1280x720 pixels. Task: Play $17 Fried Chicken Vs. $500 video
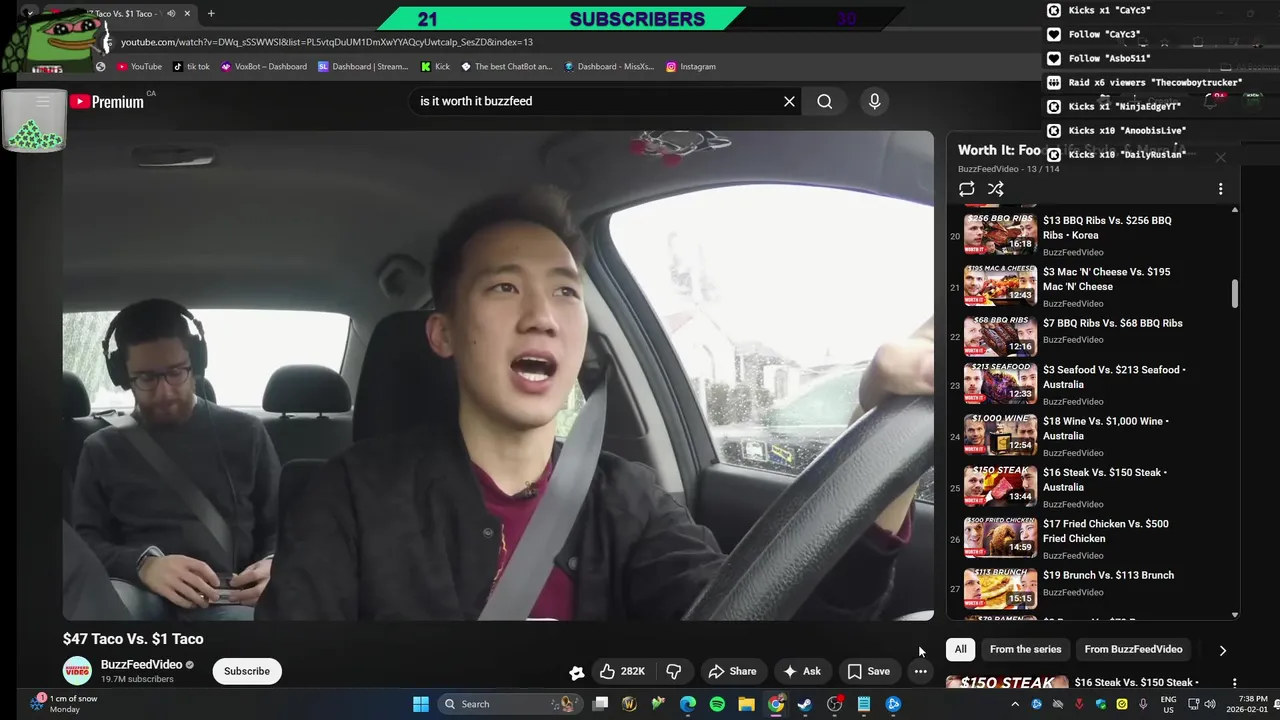pos(1090,538)
